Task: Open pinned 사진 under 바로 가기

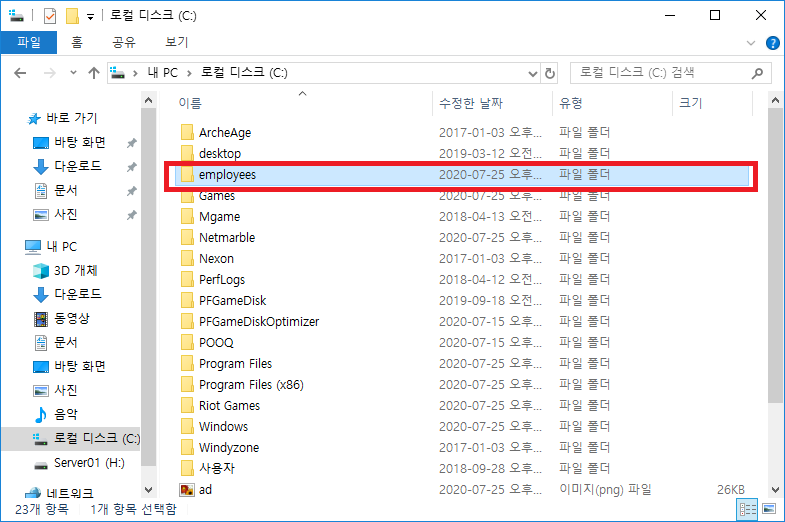Action: [x=66, y=214]
